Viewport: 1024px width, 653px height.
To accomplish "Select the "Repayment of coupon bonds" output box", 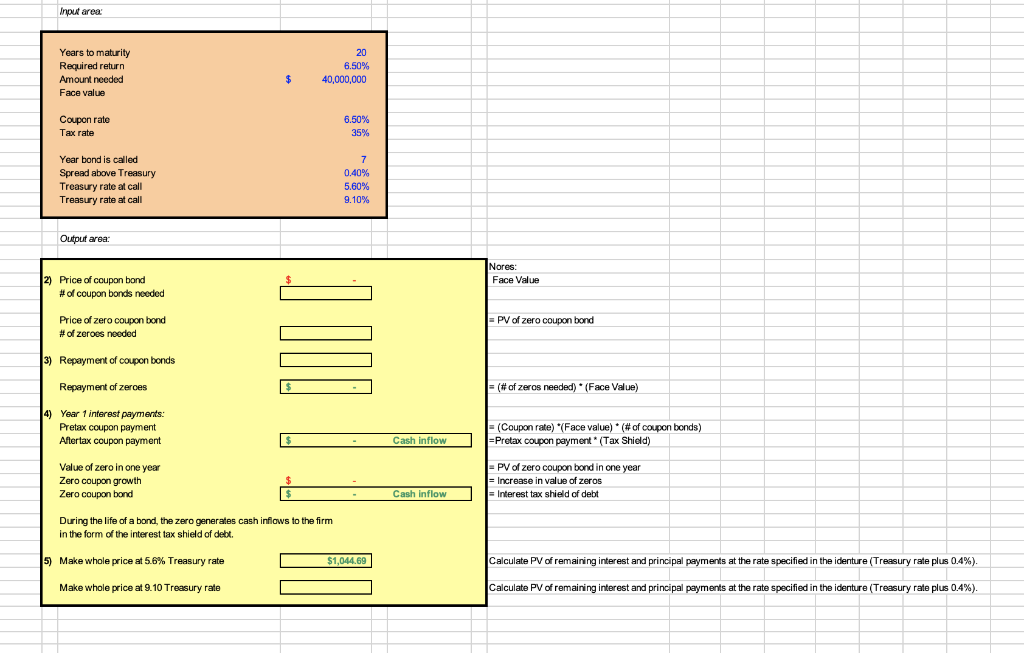I will click(x=326, y=360).
